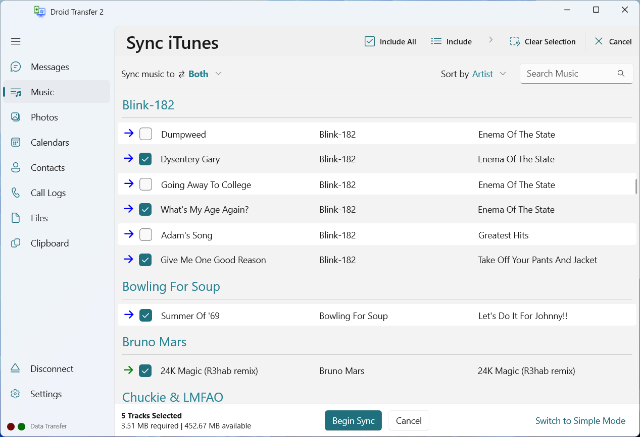Uncheck the 24K Magic (R3hab remix) checkbox
The height and width of the screenshot is (437, 640).
(145, 370)
